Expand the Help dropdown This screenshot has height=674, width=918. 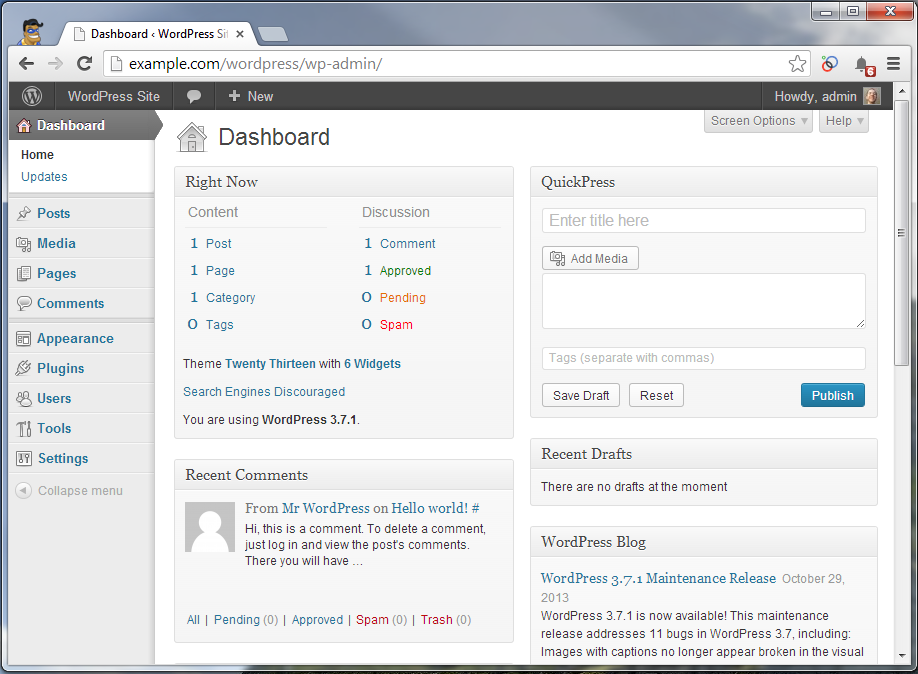(x=844, y=121)
